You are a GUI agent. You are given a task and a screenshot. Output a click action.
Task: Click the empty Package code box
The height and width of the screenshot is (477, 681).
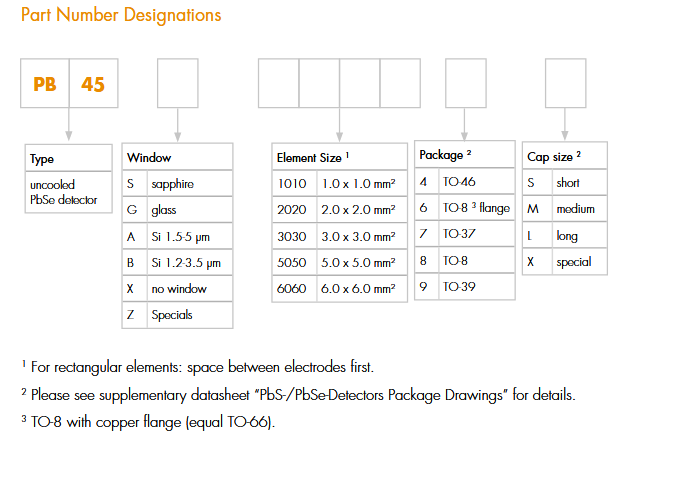tap(465, 84)
